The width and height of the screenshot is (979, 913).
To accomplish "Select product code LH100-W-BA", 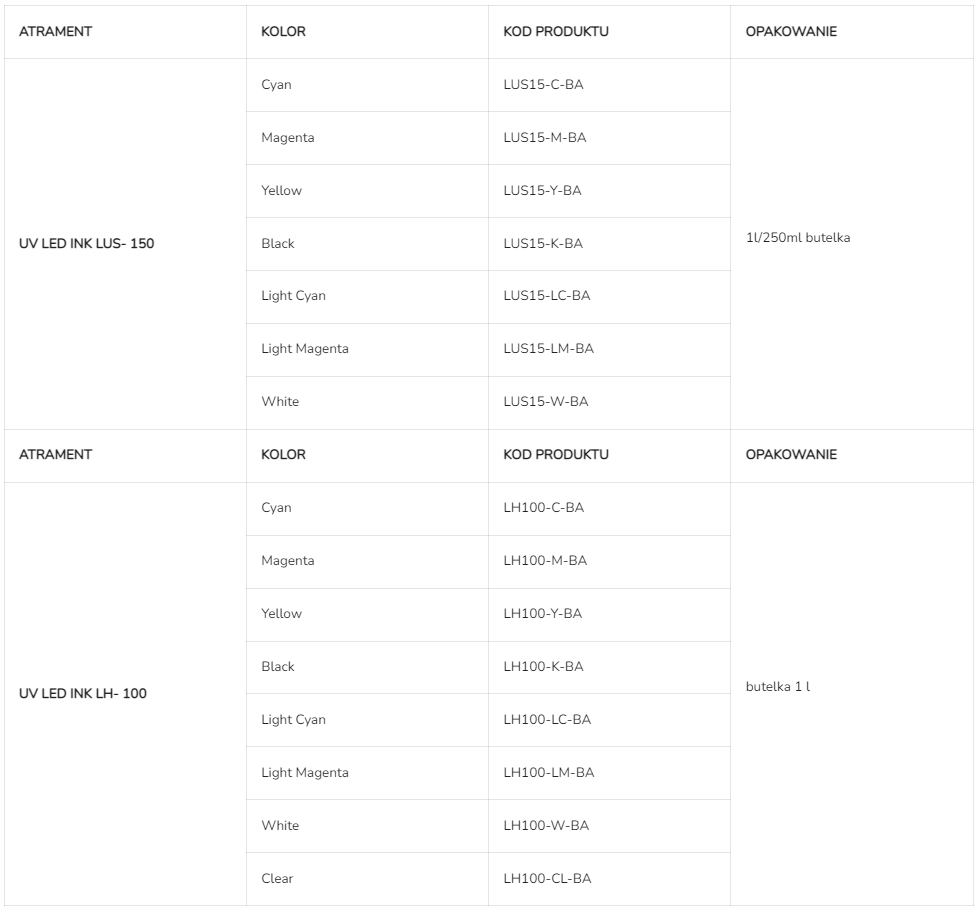I will tap(546, 826).
